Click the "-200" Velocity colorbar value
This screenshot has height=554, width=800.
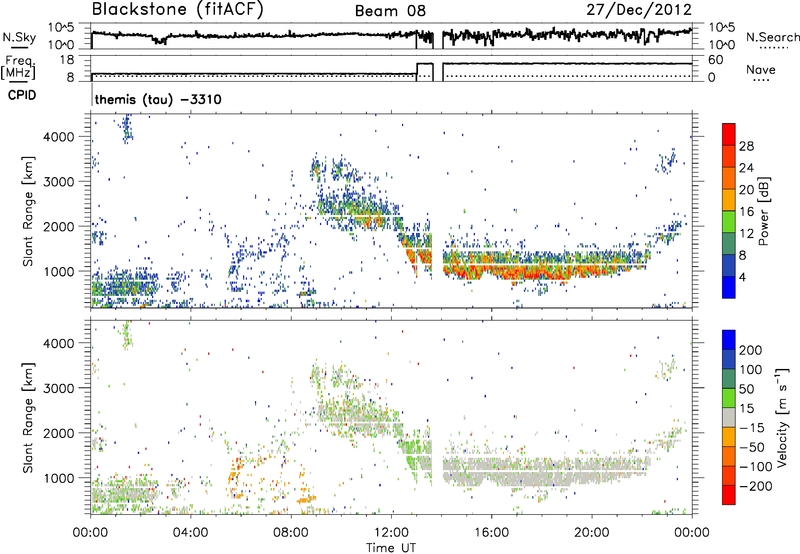coord(756,486)
